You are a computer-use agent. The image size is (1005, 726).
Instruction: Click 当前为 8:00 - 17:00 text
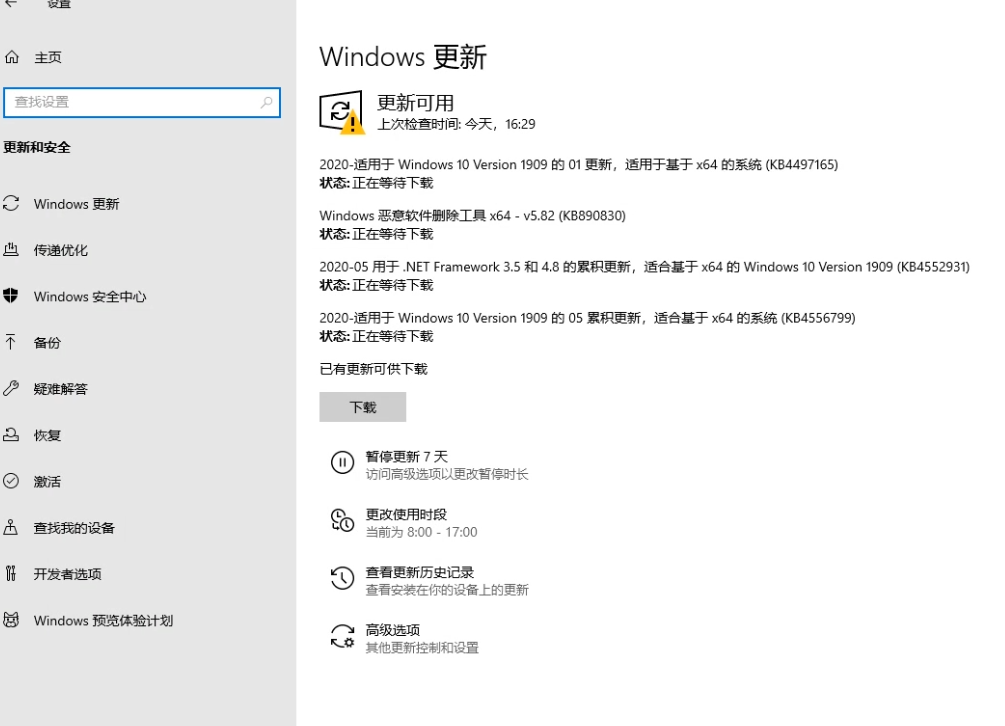(x=421, y=532)
